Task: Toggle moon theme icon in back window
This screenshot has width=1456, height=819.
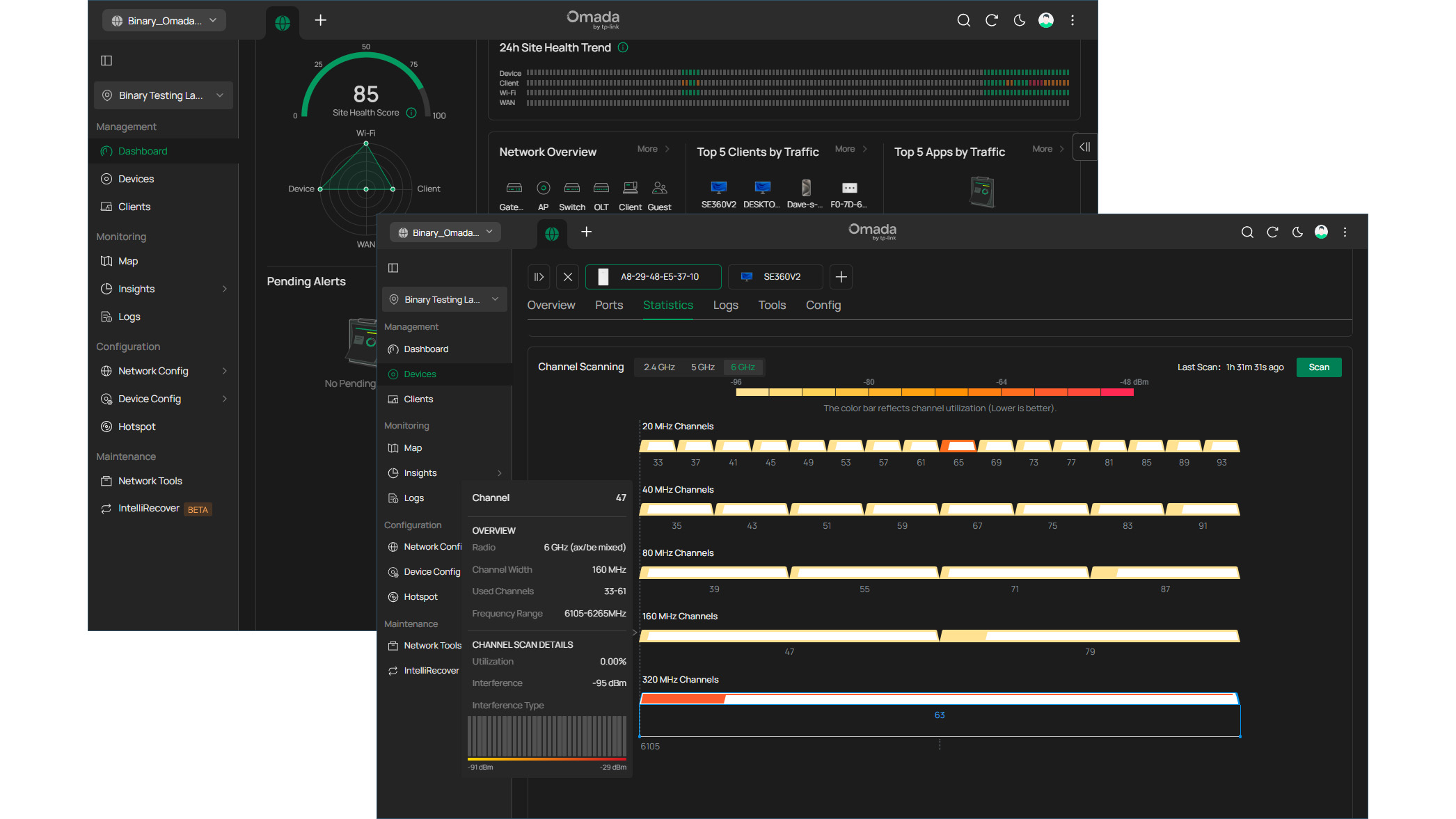Action: pos(1020,20)
